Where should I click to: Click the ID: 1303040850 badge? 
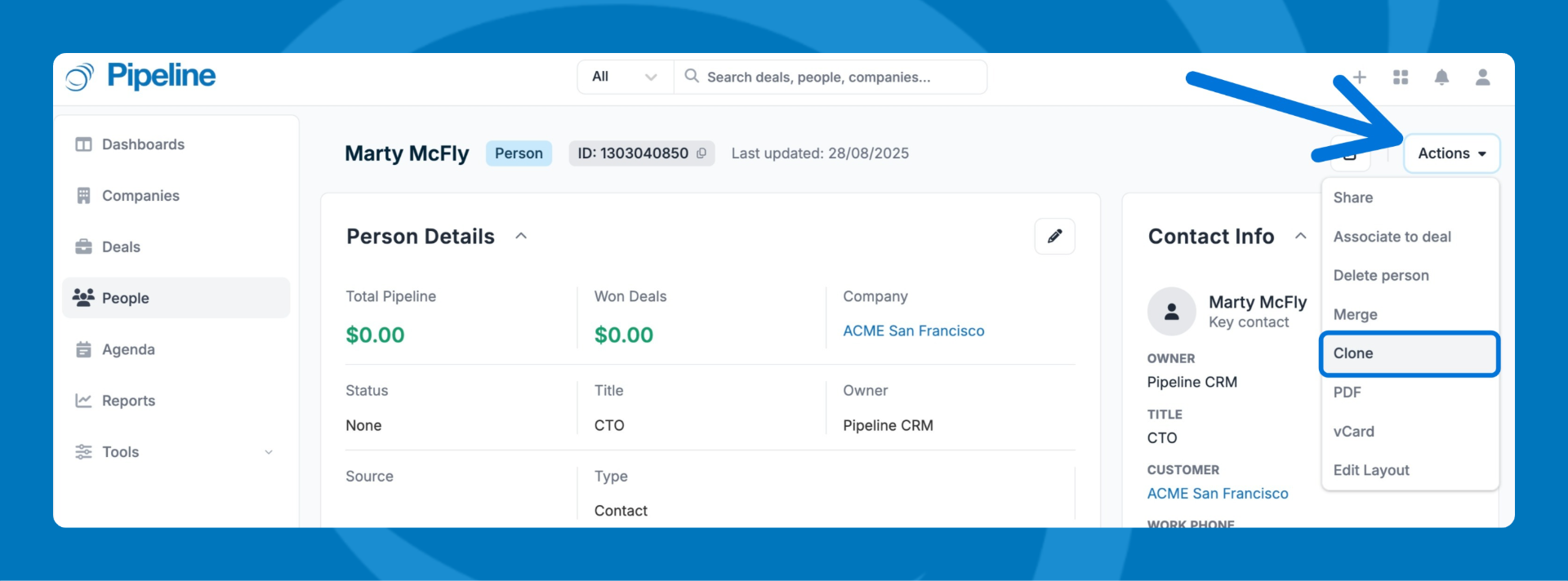[642, 153]
